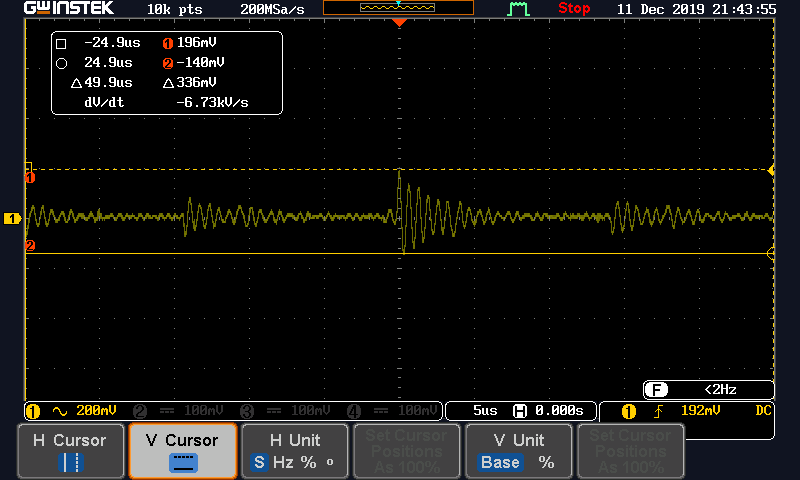Open the H Unit softkey
This screenshot has width=800, height=480.
(295, 451)
